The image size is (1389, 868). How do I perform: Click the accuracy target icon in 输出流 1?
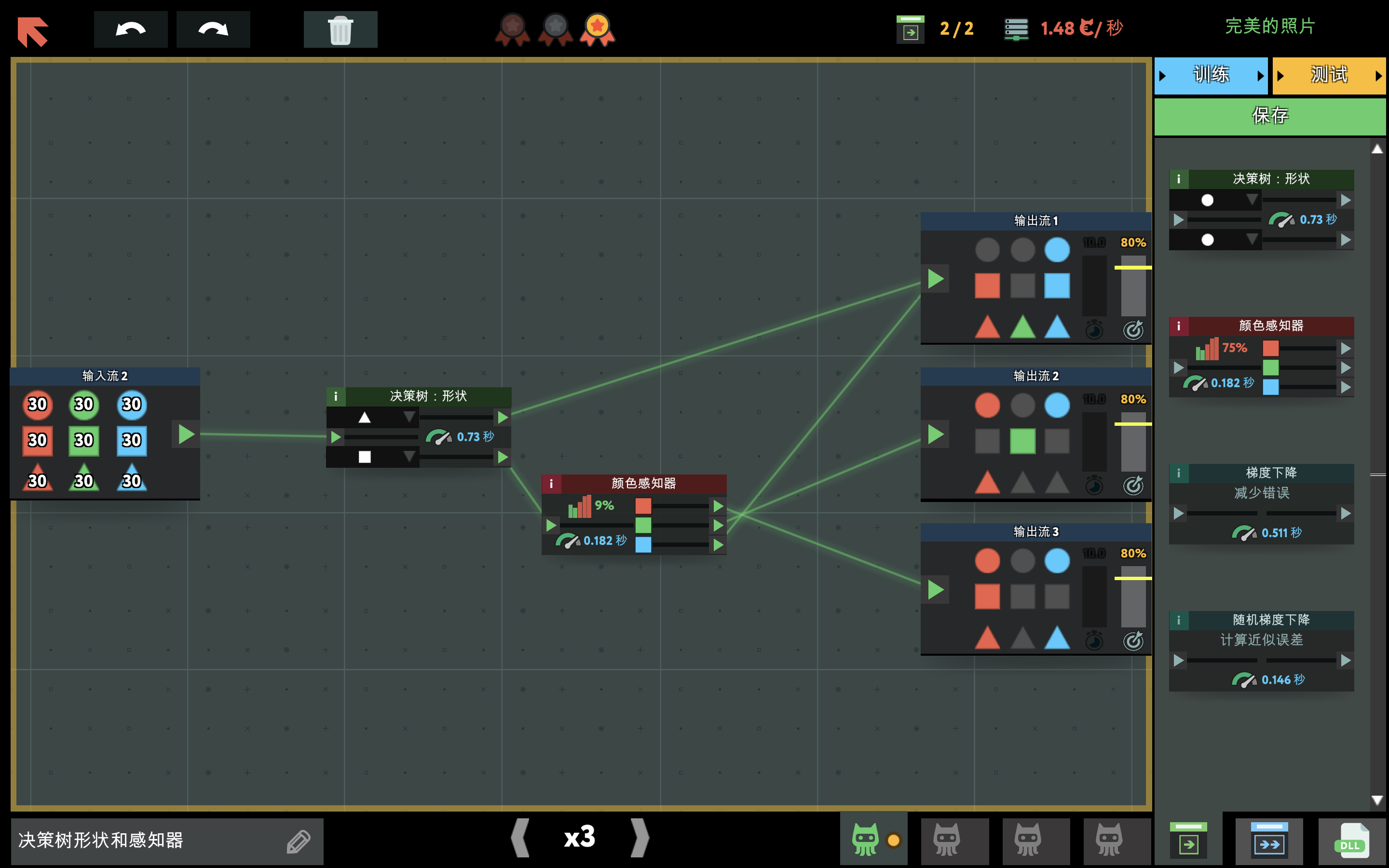[x=1133, y=329]
